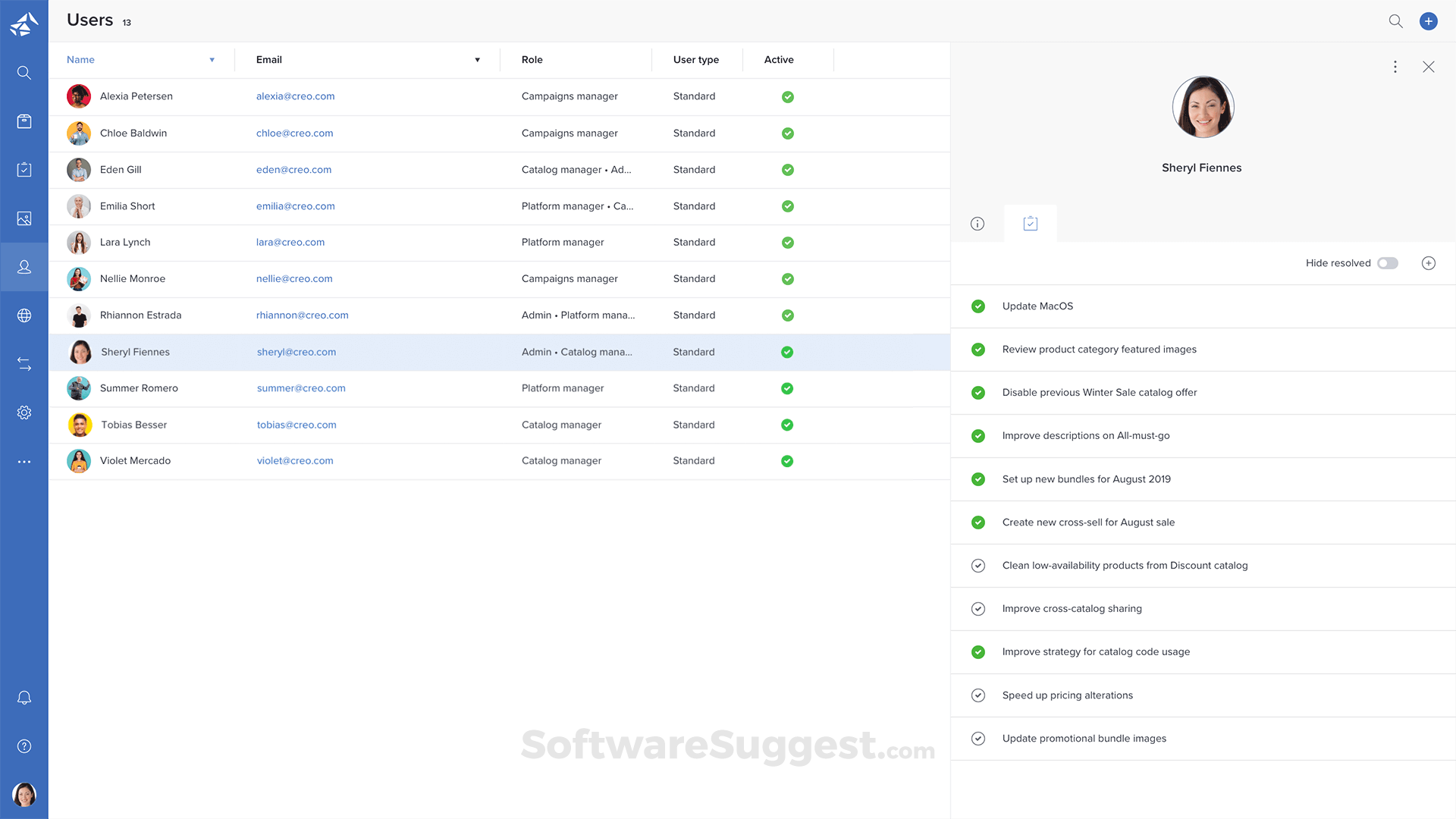Open the three-dot menu in user panel

pos(1395,67)
